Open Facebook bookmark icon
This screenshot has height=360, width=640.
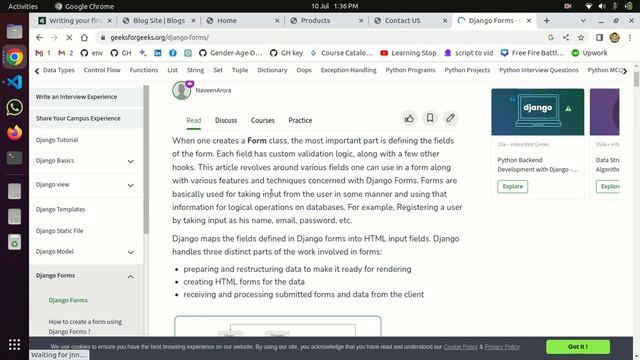pos(173,53)
